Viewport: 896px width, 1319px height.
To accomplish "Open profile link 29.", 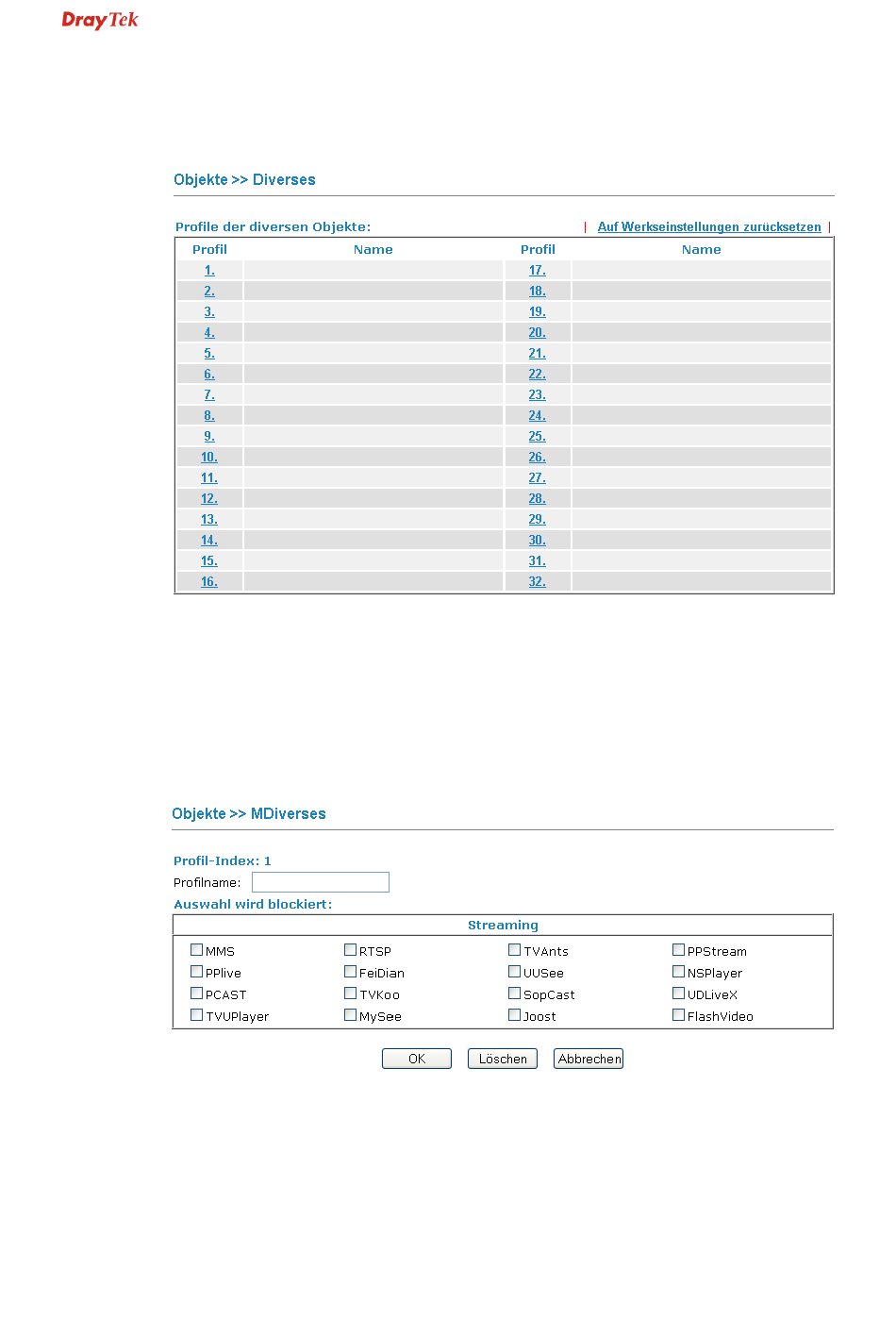I will click(x=538, y=520).
